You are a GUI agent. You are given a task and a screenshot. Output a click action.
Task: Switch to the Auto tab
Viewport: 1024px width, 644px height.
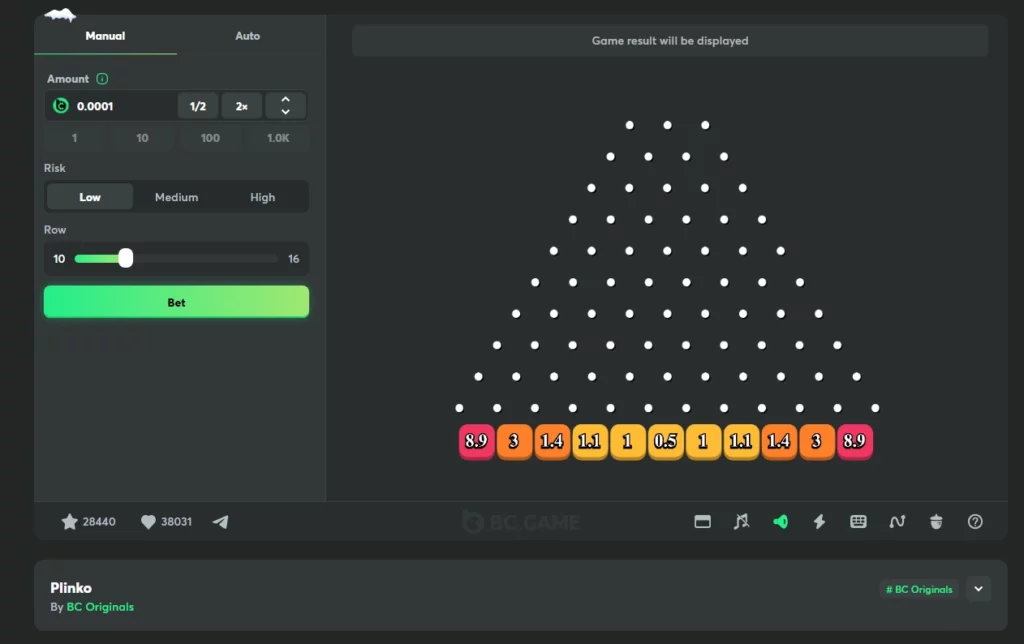coord(247,36)
